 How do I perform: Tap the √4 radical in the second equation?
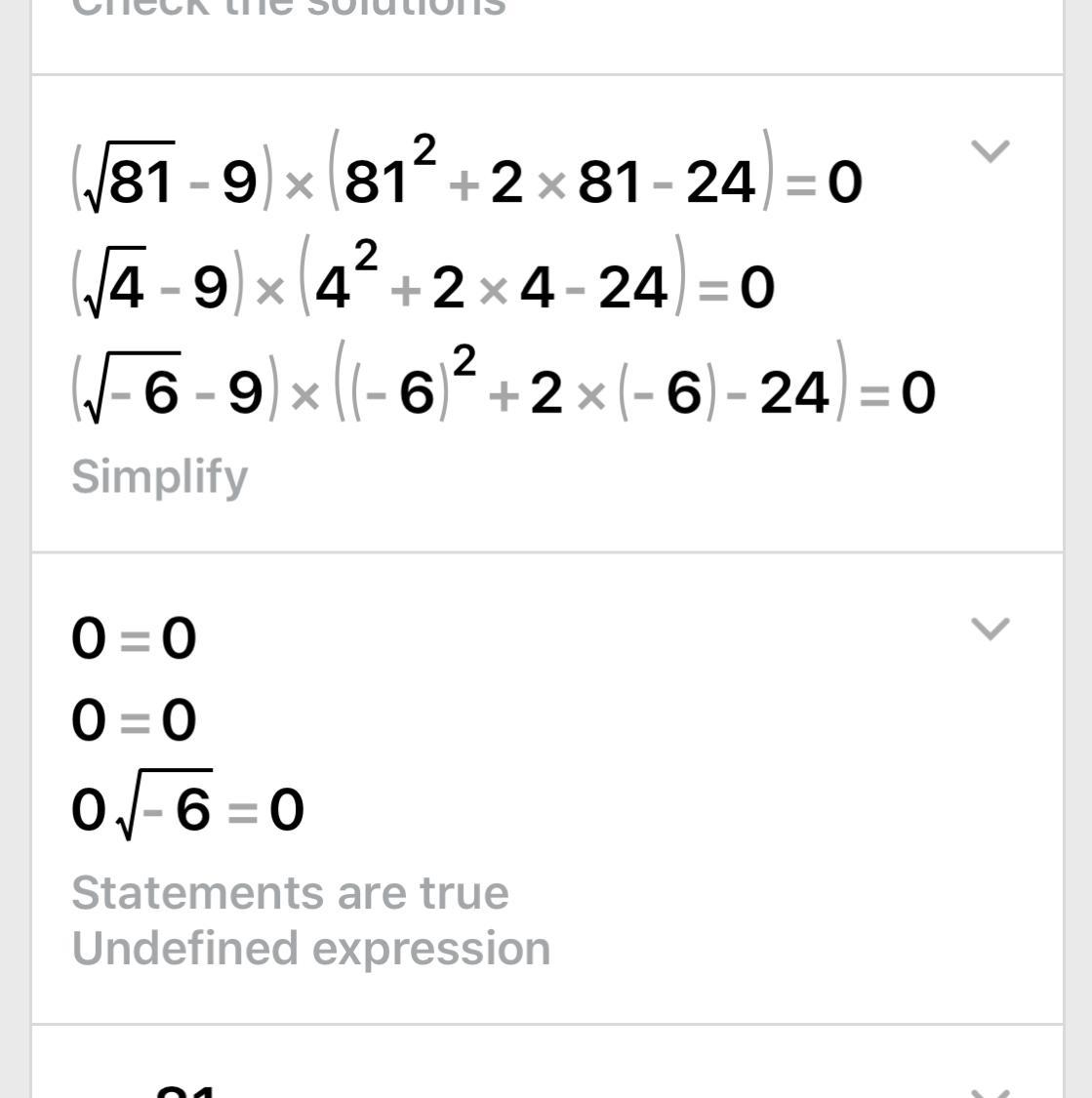pyautogui.click(x=113, y=287)
